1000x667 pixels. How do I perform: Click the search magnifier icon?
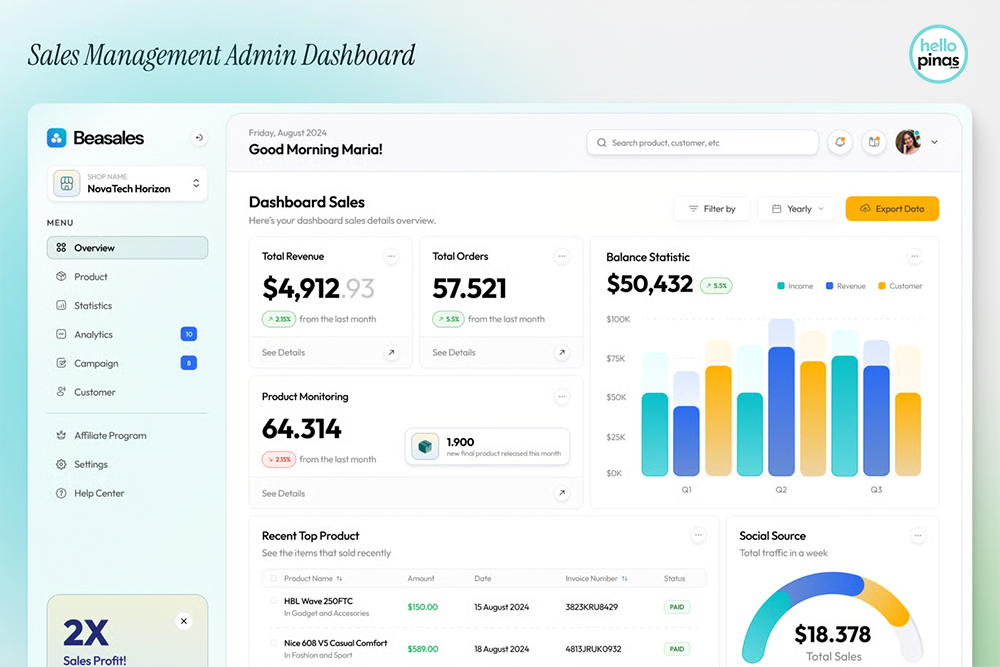pos(601,143)
